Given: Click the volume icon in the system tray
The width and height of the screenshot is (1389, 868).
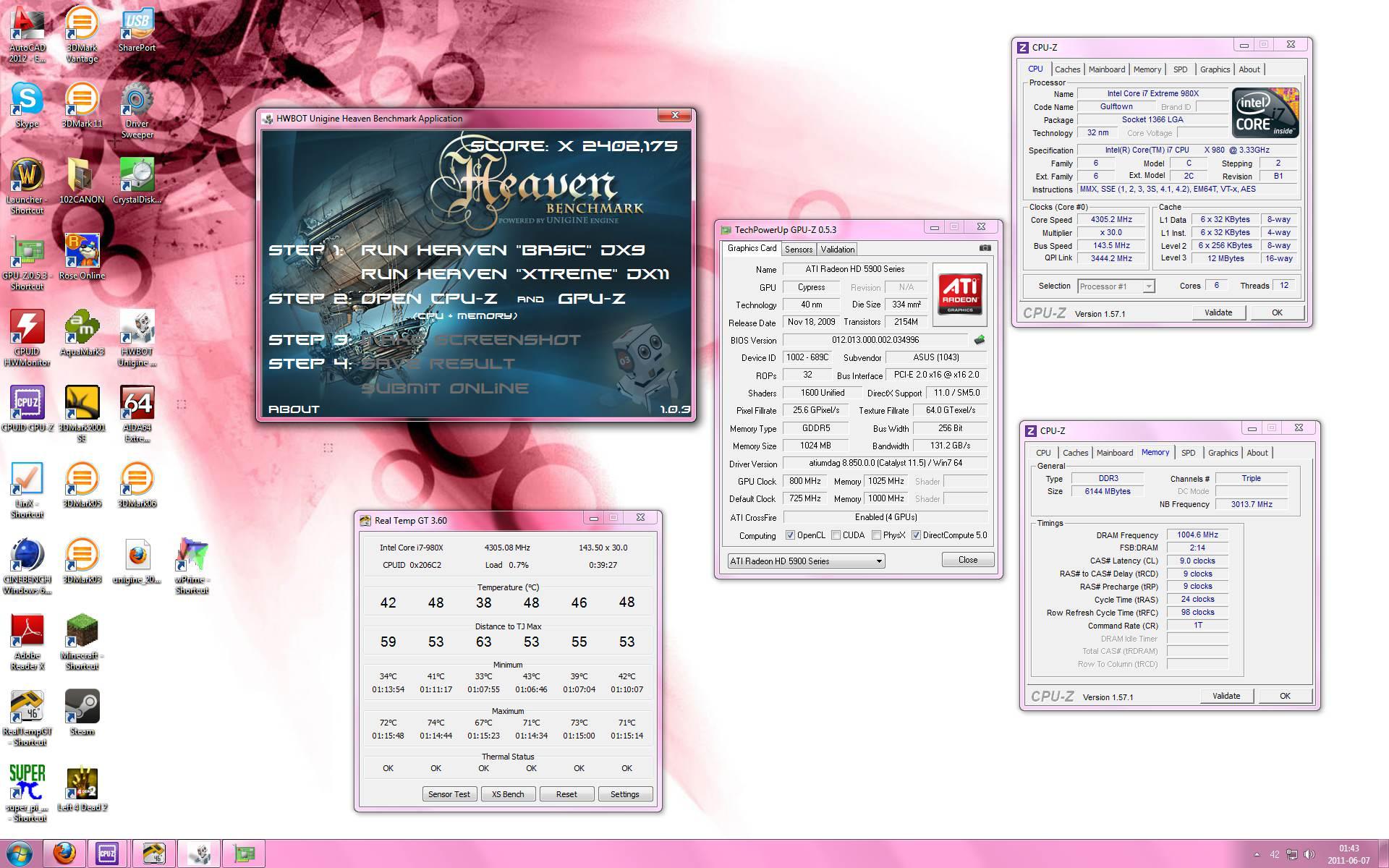Looking at the screenshot, I should (1309, 854).
